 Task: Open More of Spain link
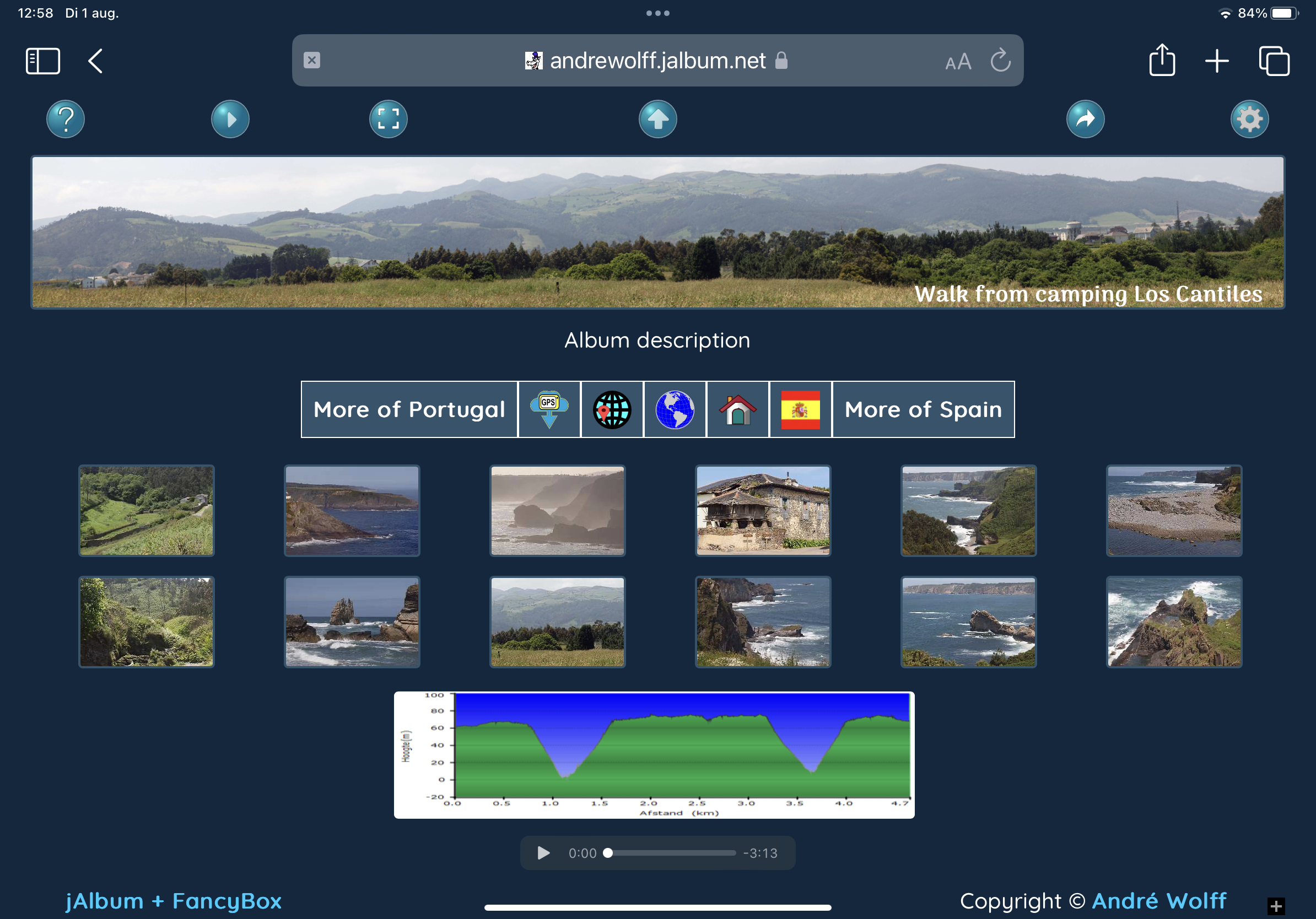pyautogui.click(x=923, y=410)
